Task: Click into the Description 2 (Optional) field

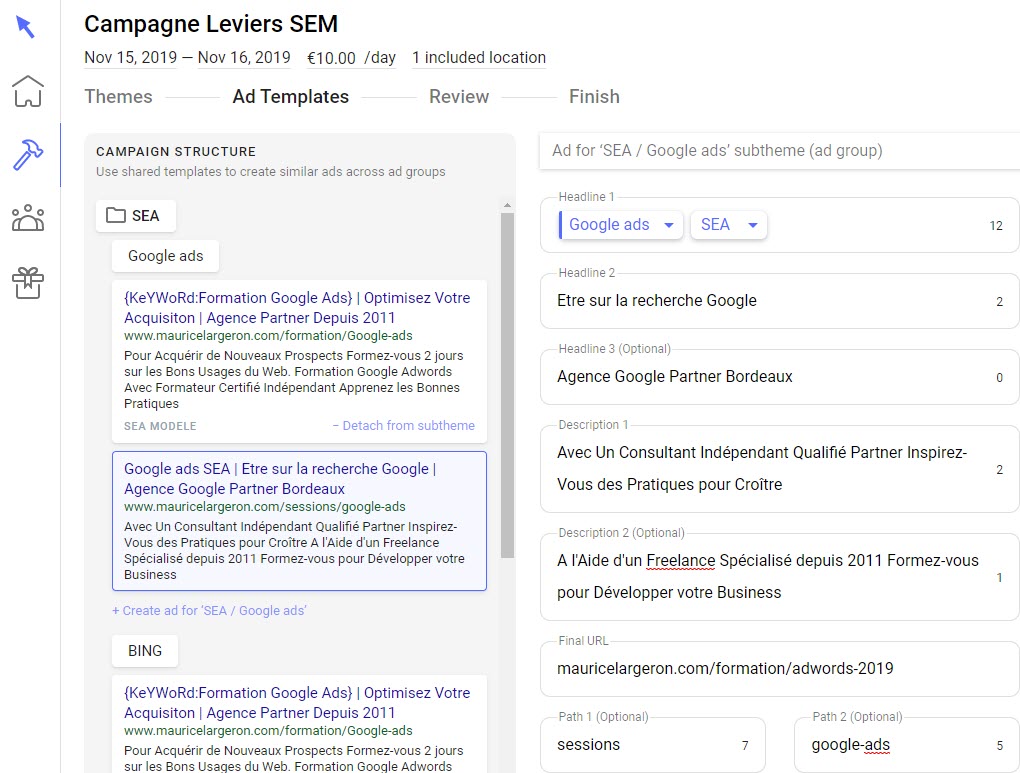Action: [779, 576]
